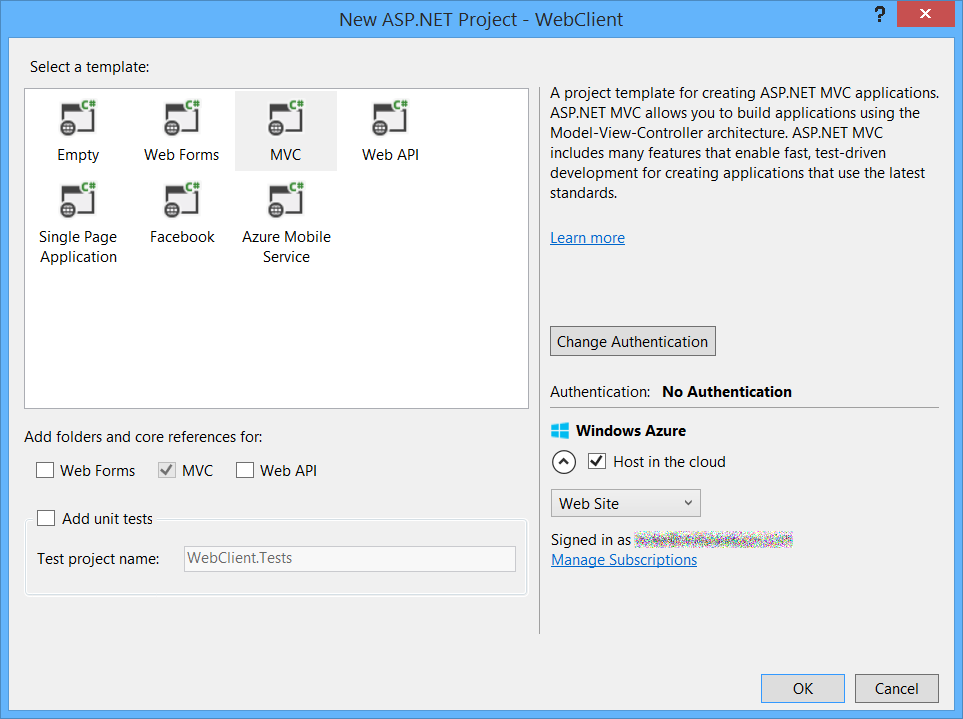Open the Learn more link
The image size is (963, 719).
587,238
